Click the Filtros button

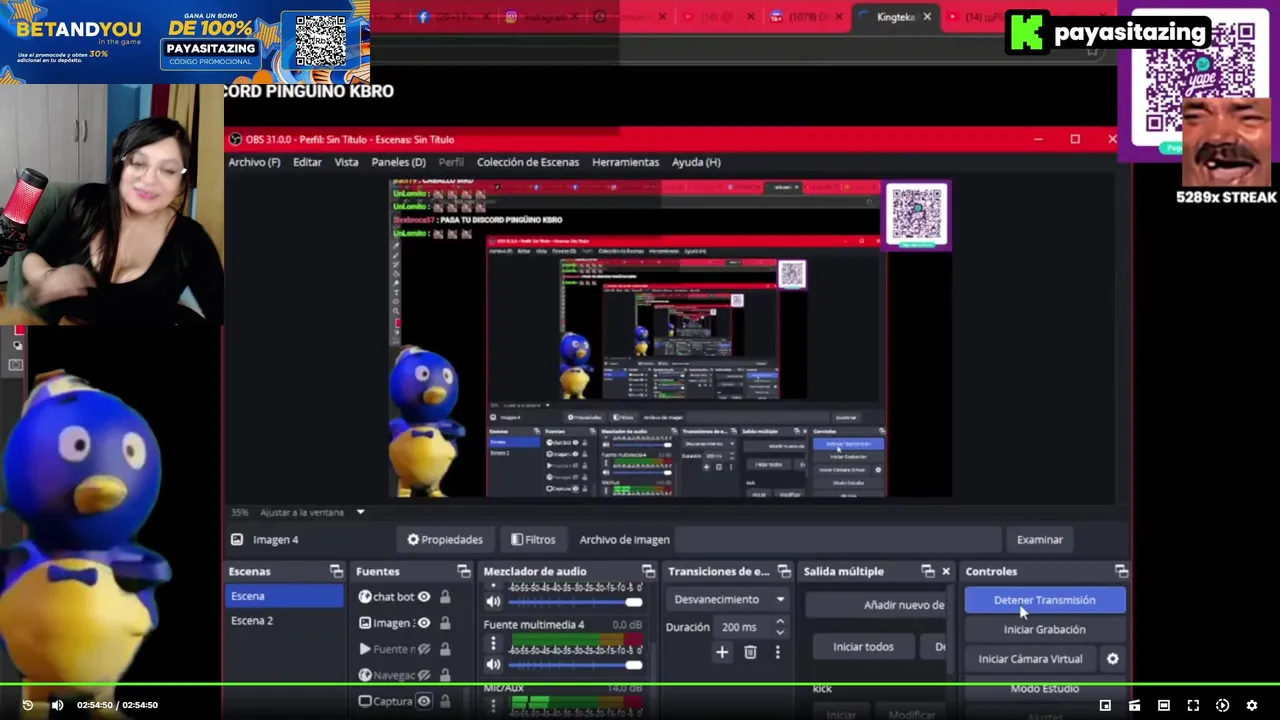[532, 539]
